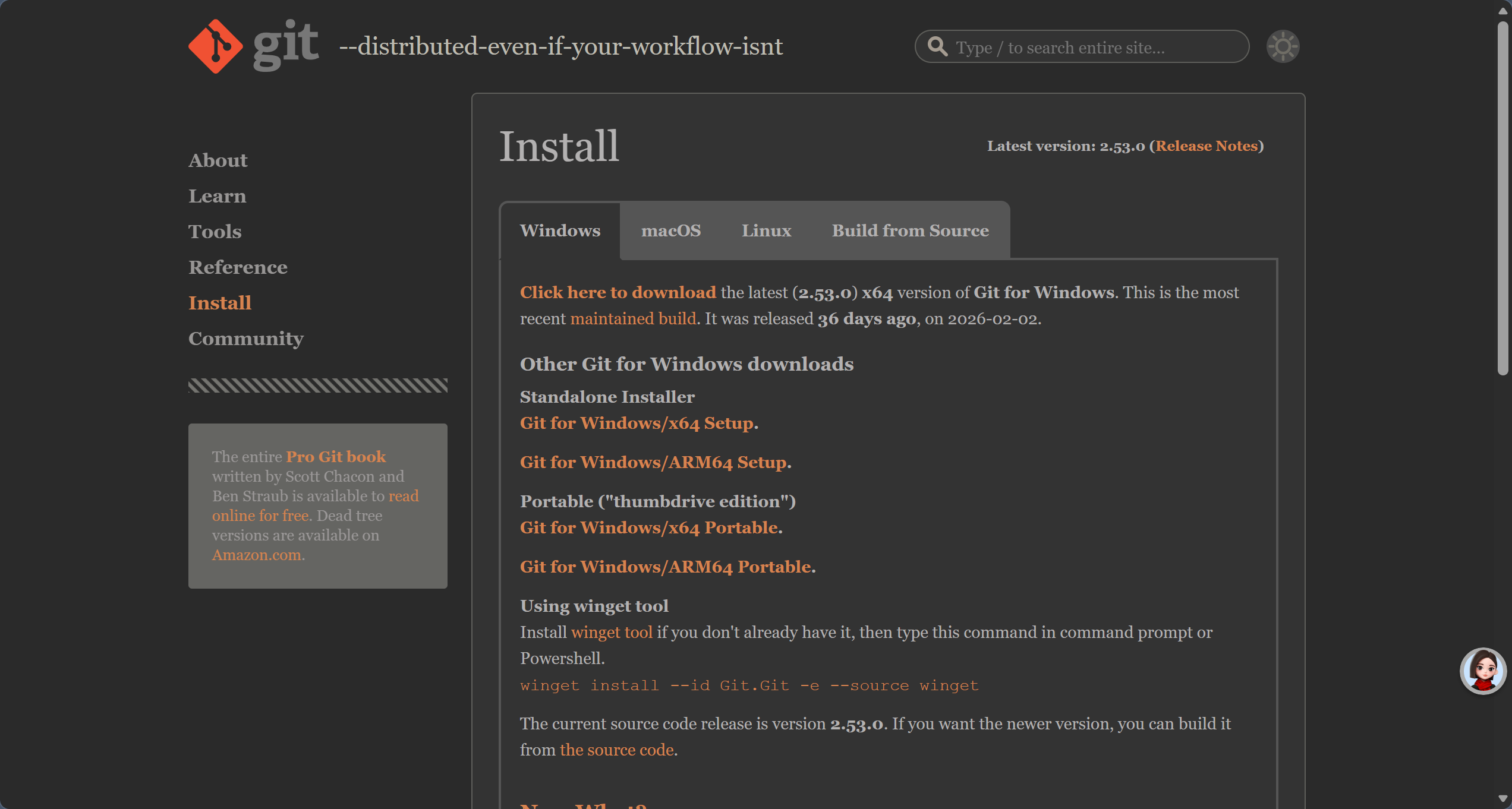This screenshot has width=1512, height=809.
Task: Go to the Community sidebar section
Action: (x=245, y=339)
